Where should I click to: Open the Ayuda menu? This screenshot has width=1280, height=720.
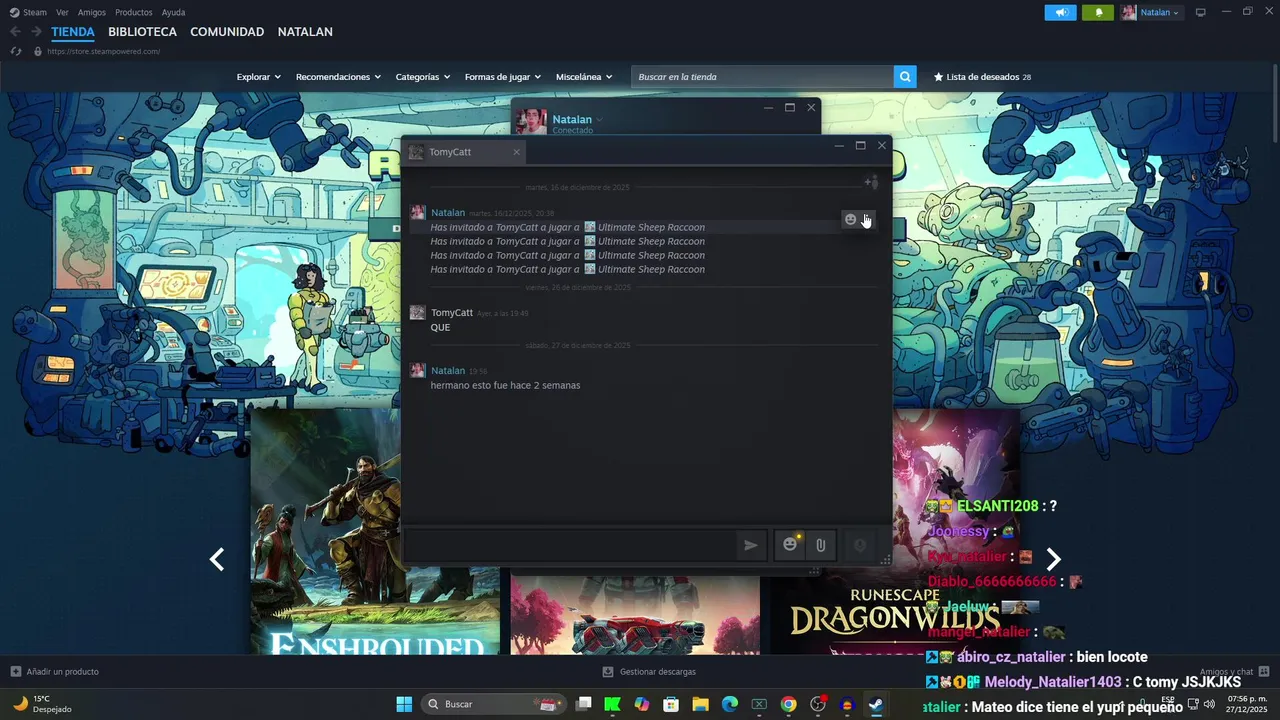(173, 12)
